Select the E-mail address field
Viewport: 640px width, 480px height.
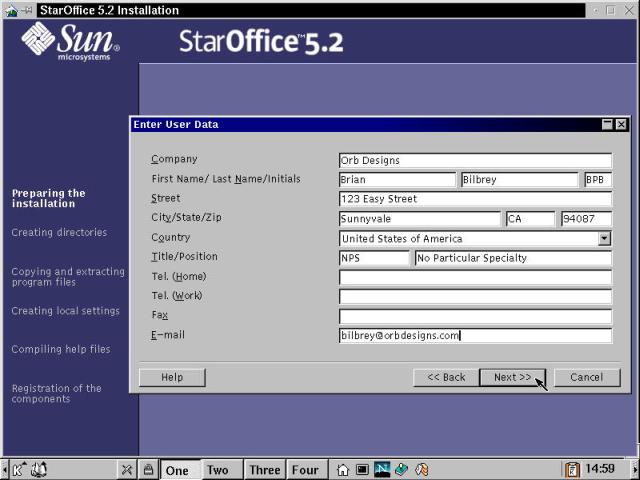click(475, 336)
